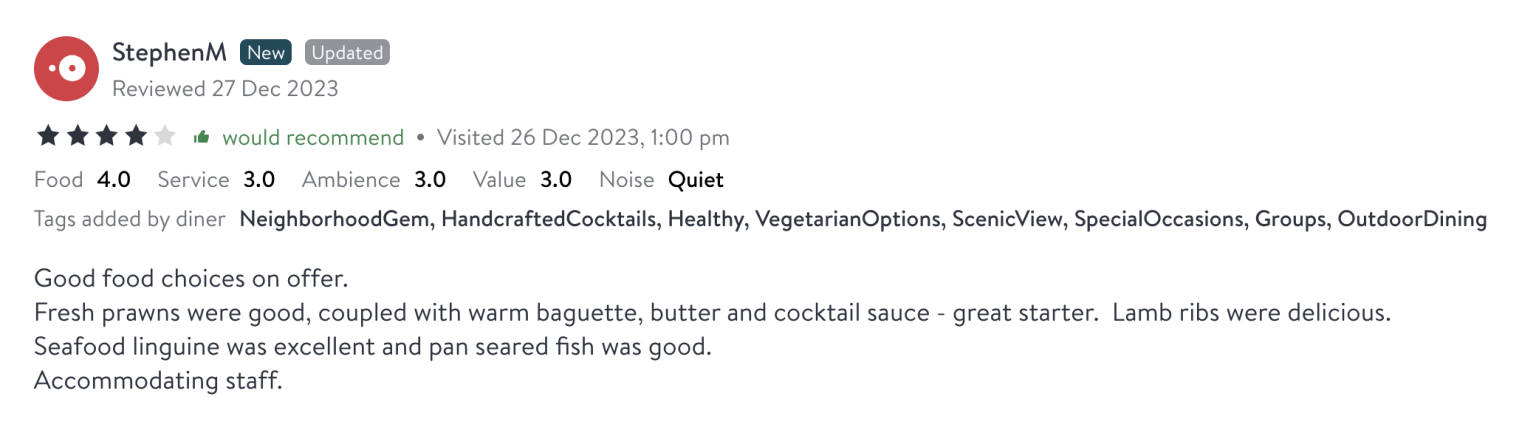Click the green thumbs-up recommend icon
The image size is (1536, 439).
(x=201, y=137)
